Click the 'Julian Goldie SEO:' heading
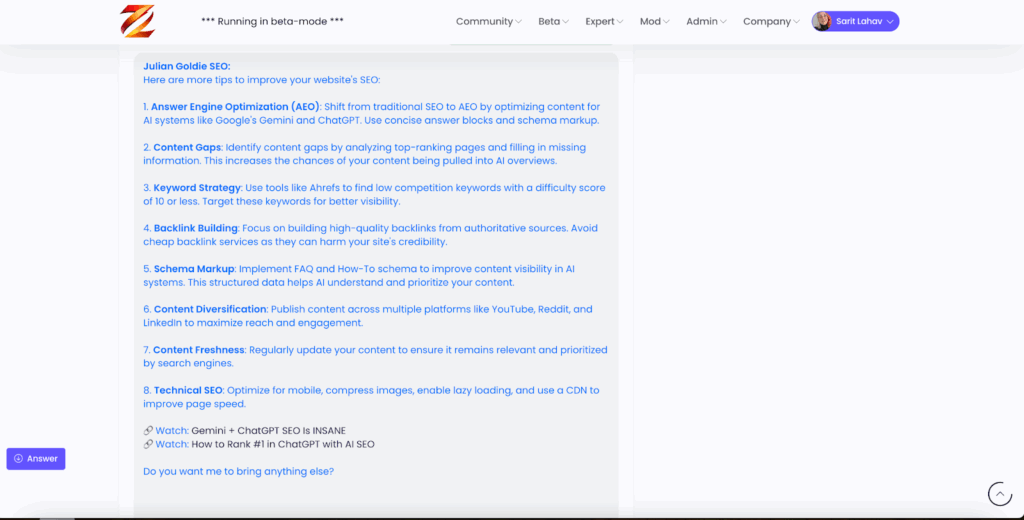This screenshot has width=1024, height=520. tap(186, 66)
